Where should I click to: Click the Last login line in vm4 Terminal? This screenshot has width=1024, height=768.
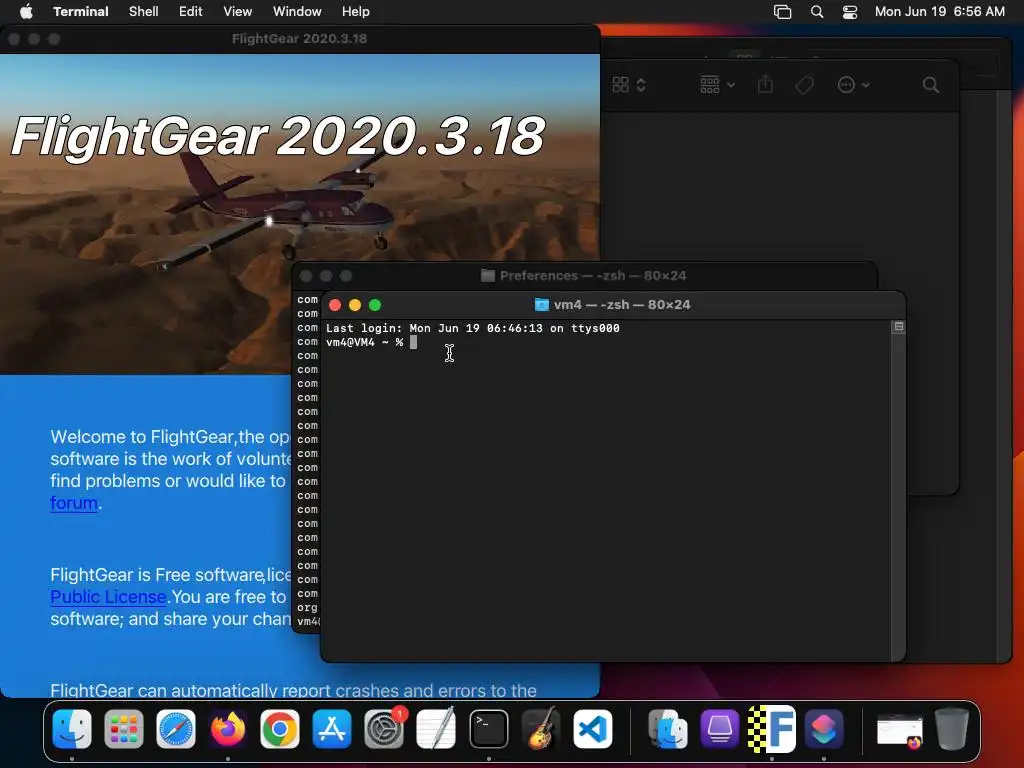coord(473,328)
